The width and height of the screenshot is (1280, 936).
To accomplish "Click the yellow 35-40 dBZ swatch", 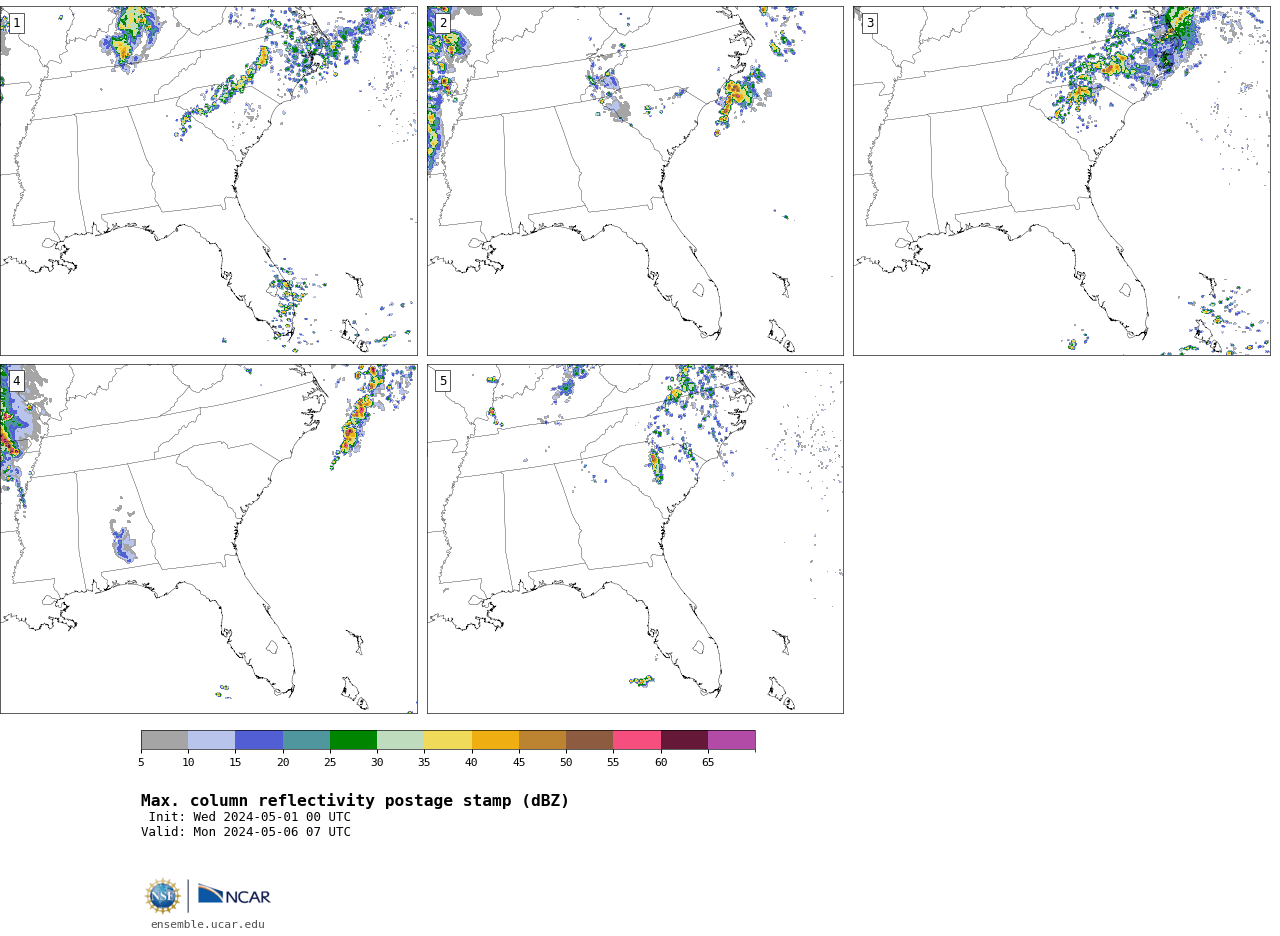I will point(448,740).
